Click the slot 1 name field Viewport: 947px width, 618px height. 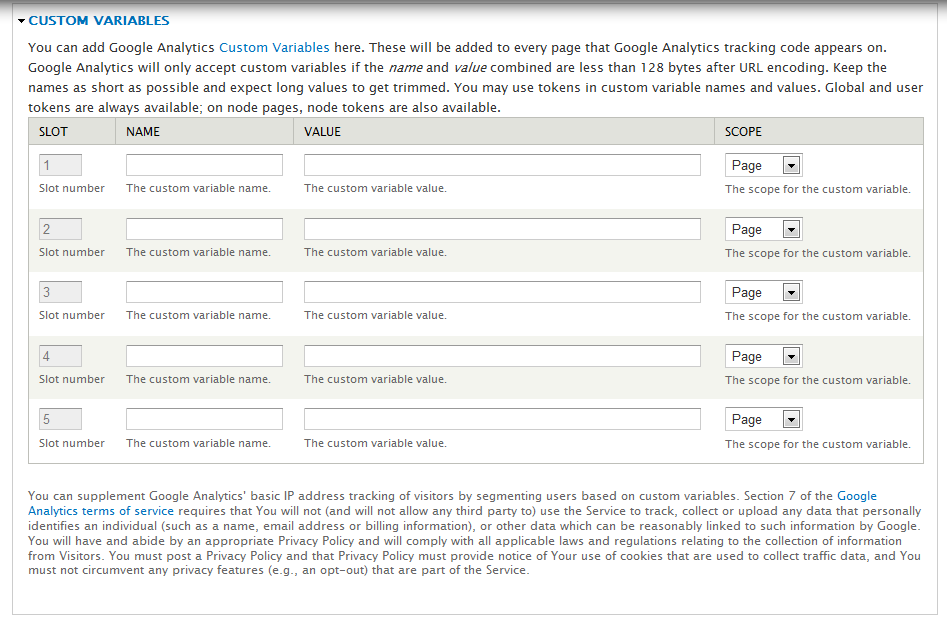(204, 165)
